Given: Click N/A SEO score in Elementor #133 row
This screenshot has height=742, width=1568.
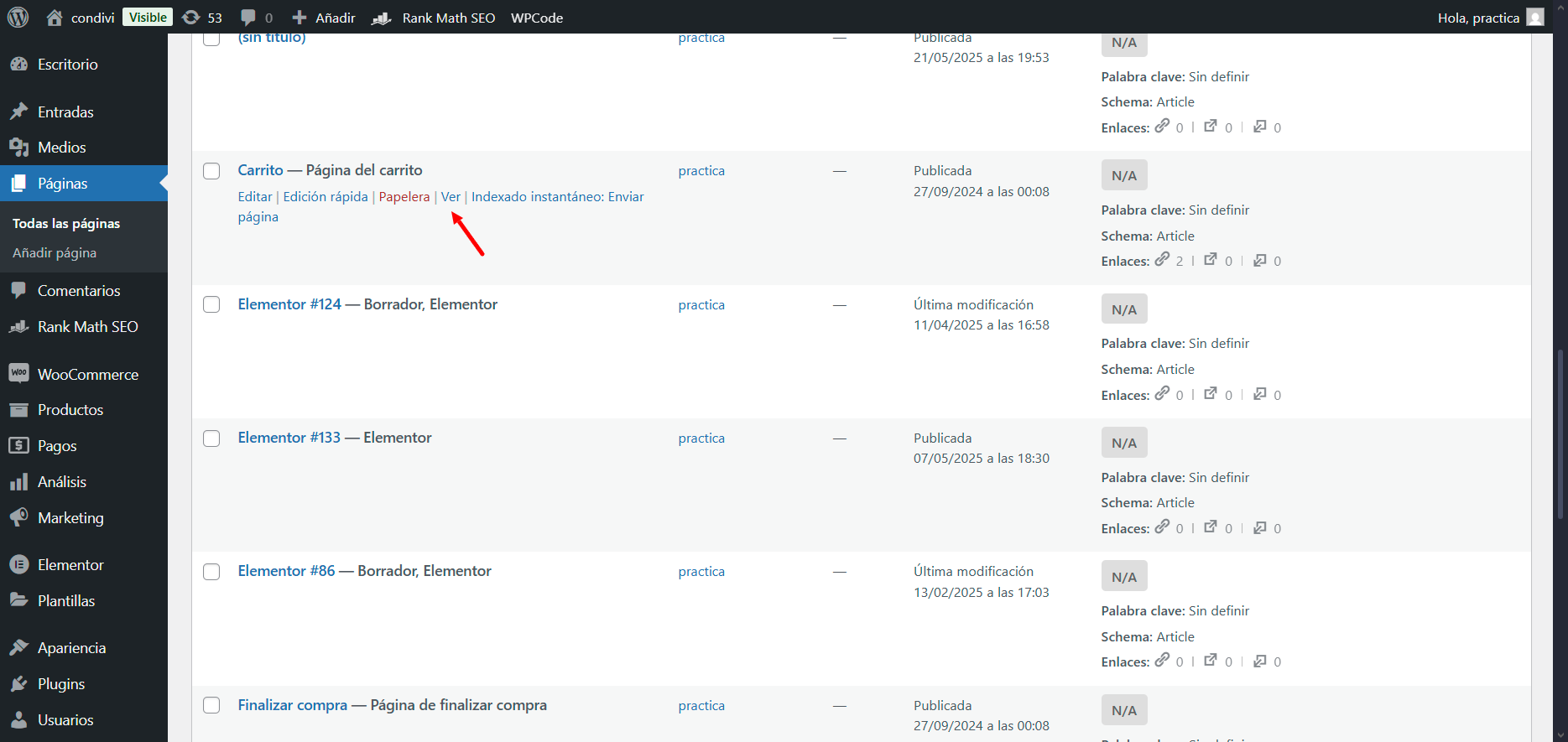Looking at the screenshot, I should click(x=1124, y=443).
